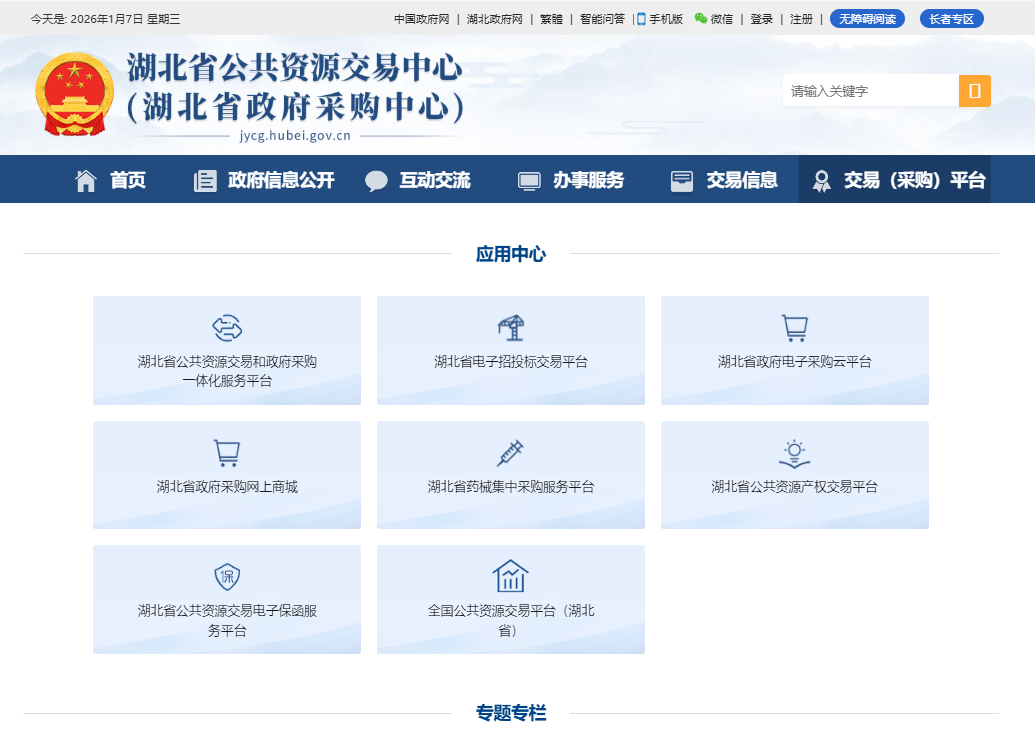Viewport: 1035px width, 736px height.
Task: Switch to 长者专区 elderly mode
Action: (951, 19)
